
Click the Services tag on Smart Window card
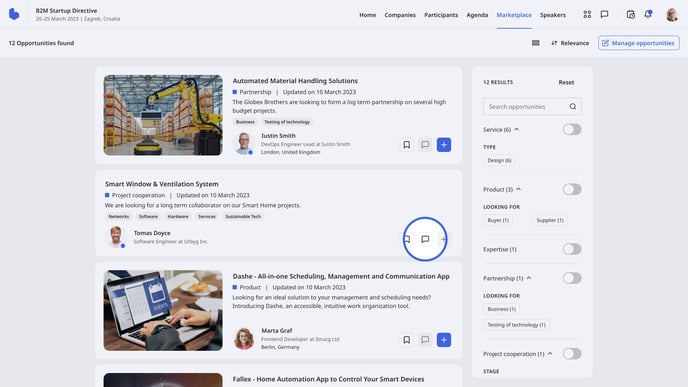click(x=207, y=217)
